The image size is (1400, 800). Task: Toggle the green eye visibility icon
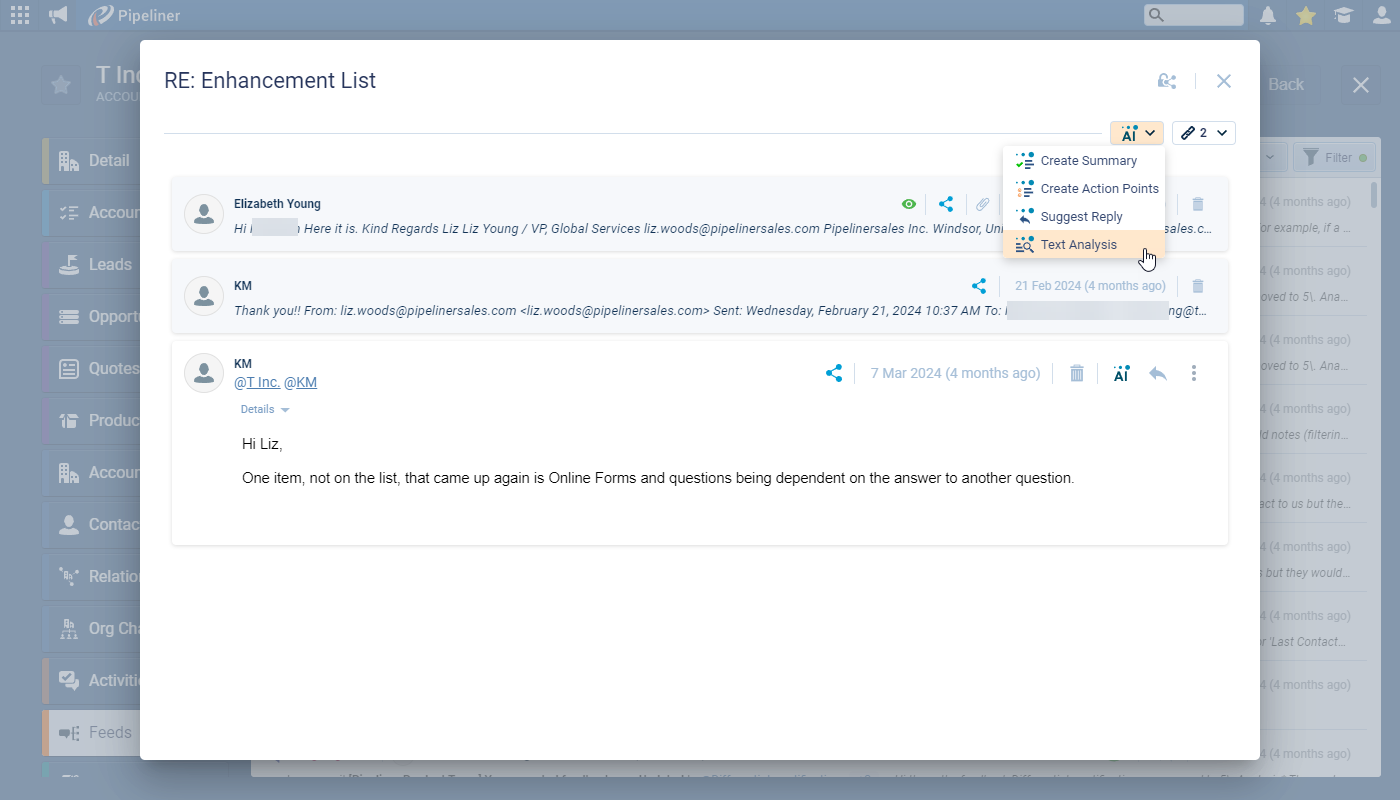(x=909, y=204)
